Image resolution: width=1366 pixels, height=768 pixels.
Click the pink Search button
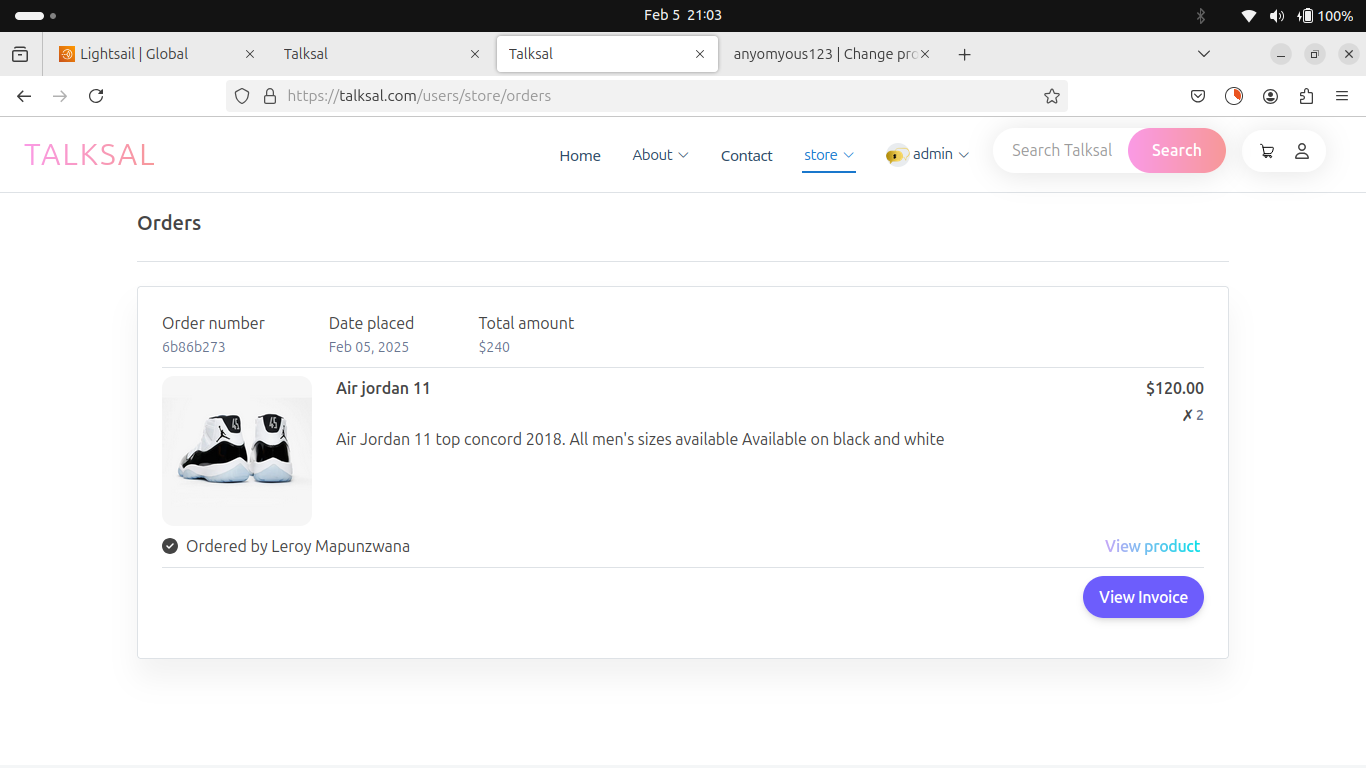[x=1176, y=150]
